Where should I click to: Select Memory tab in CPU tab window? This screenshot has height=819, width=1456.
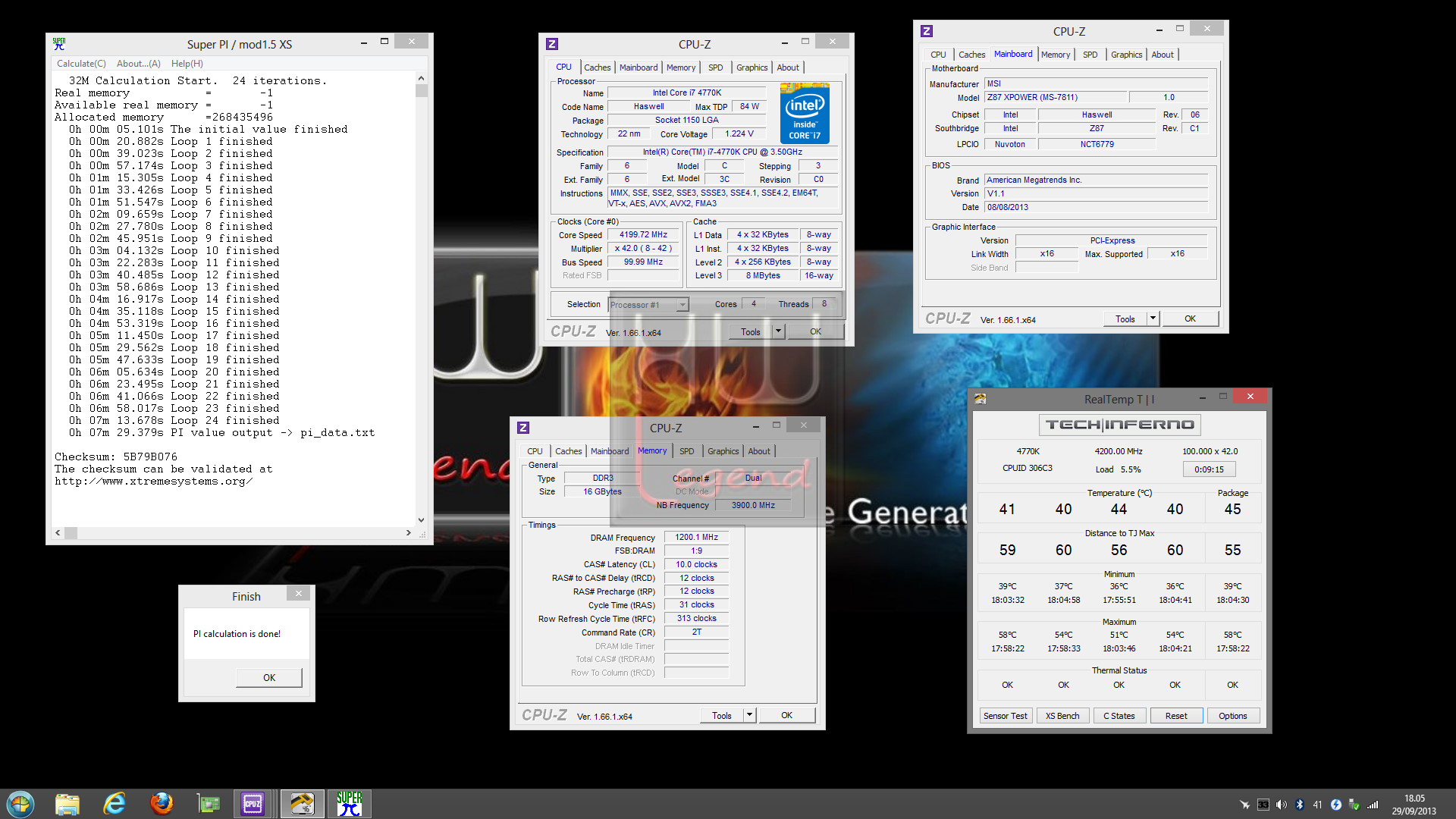click(681, 67)
